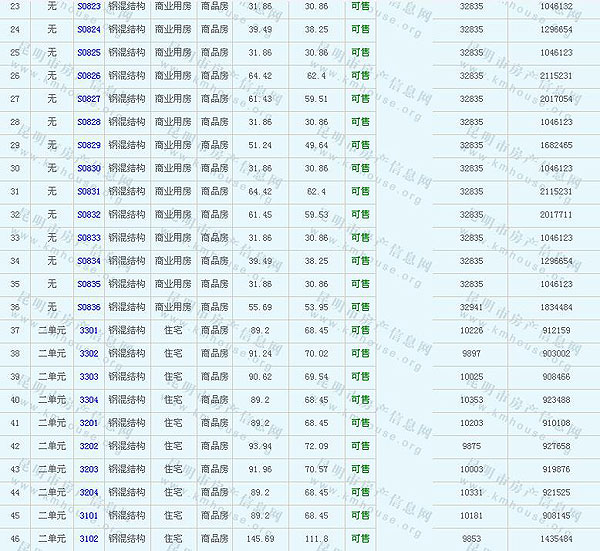Select the total price cell 1834484
This screenshot has height=551, width=600.
click(554, 307)
